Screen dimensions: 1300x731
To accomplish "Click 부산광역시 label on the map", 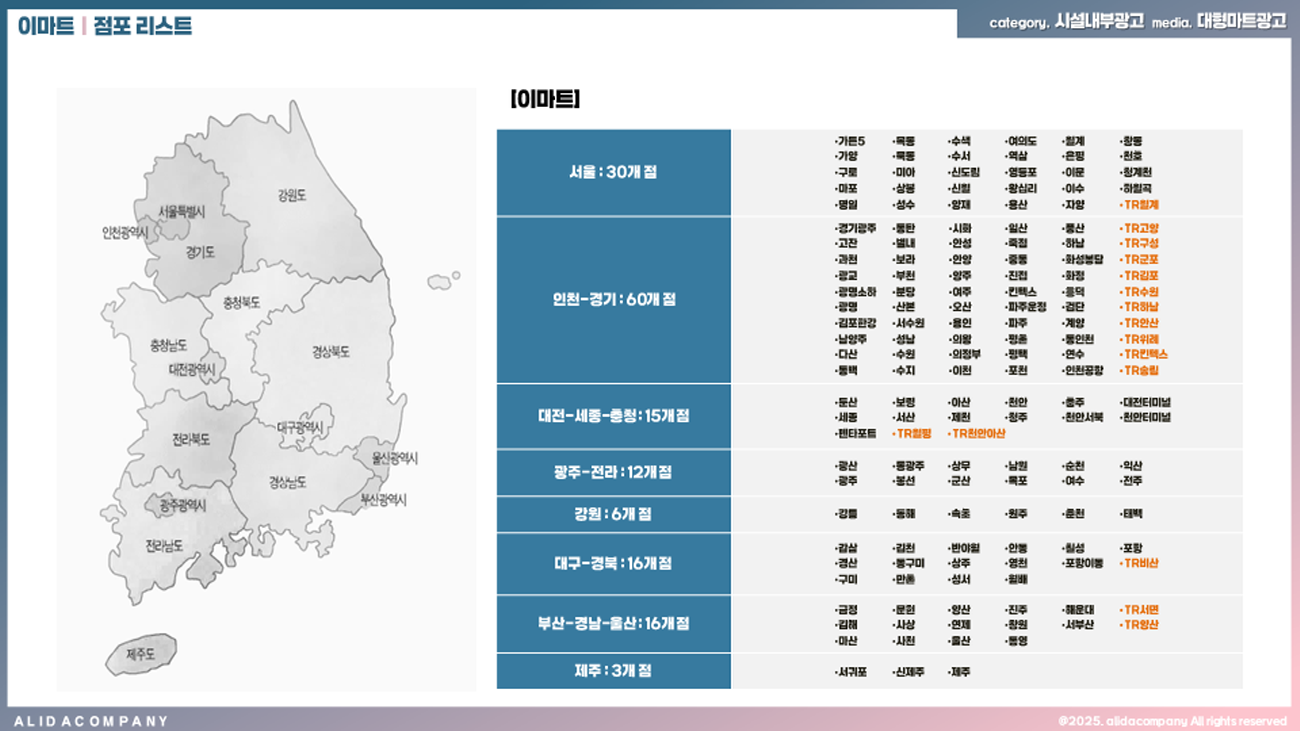I will click(x=383, y=498).
